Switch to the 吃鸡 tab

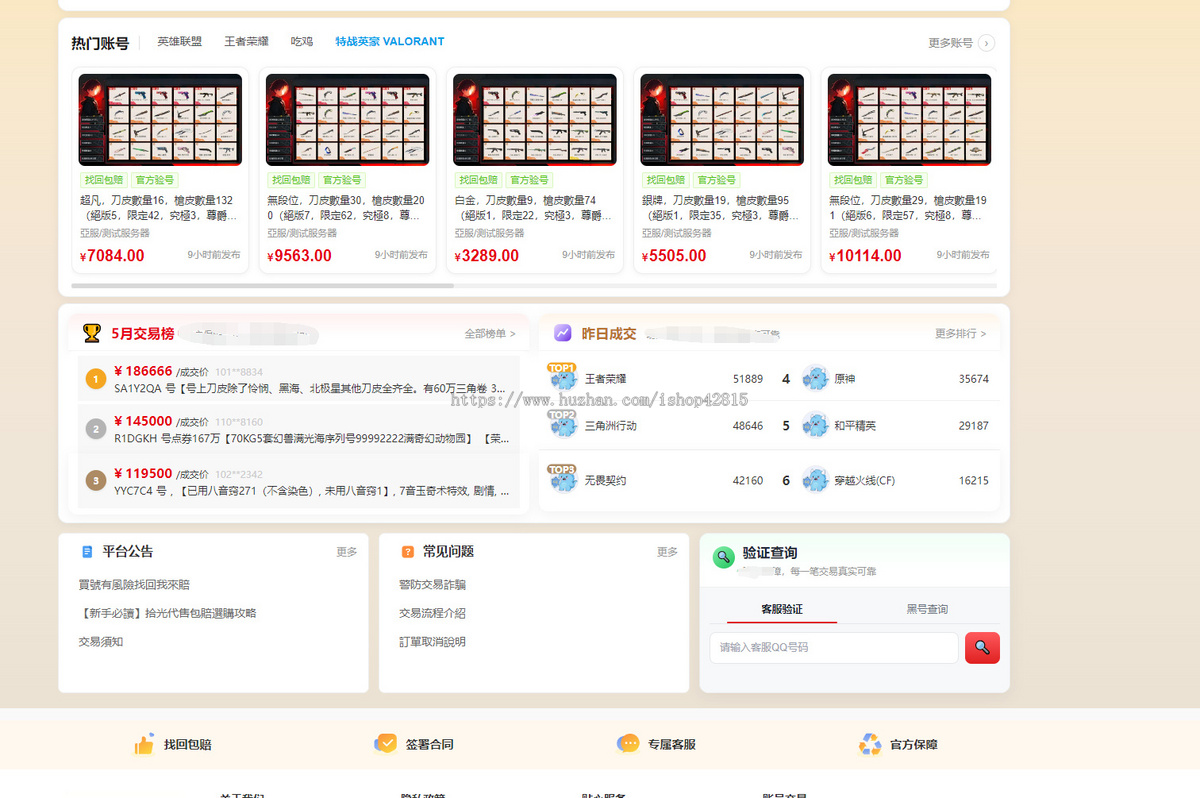pos(302,42)
